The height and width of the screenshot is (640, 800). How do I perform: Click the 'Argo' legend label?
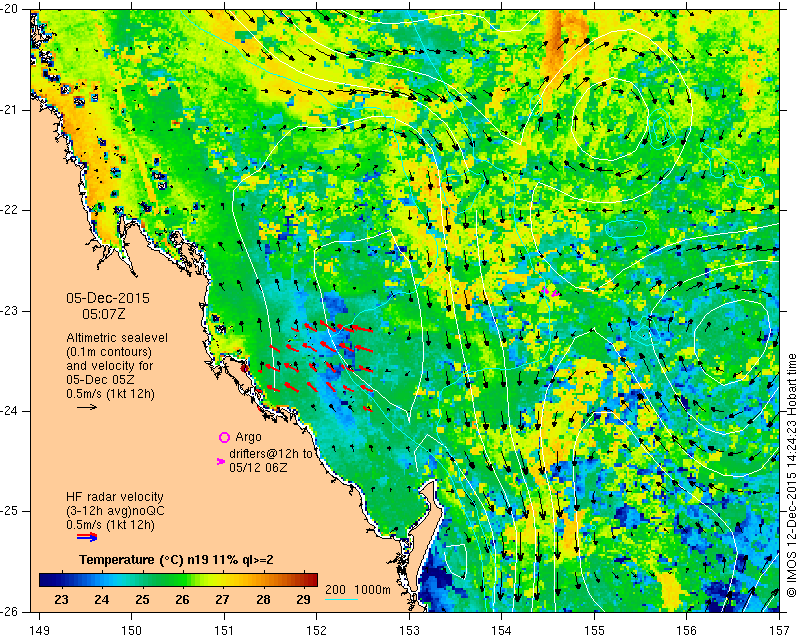tap(248, 437)
